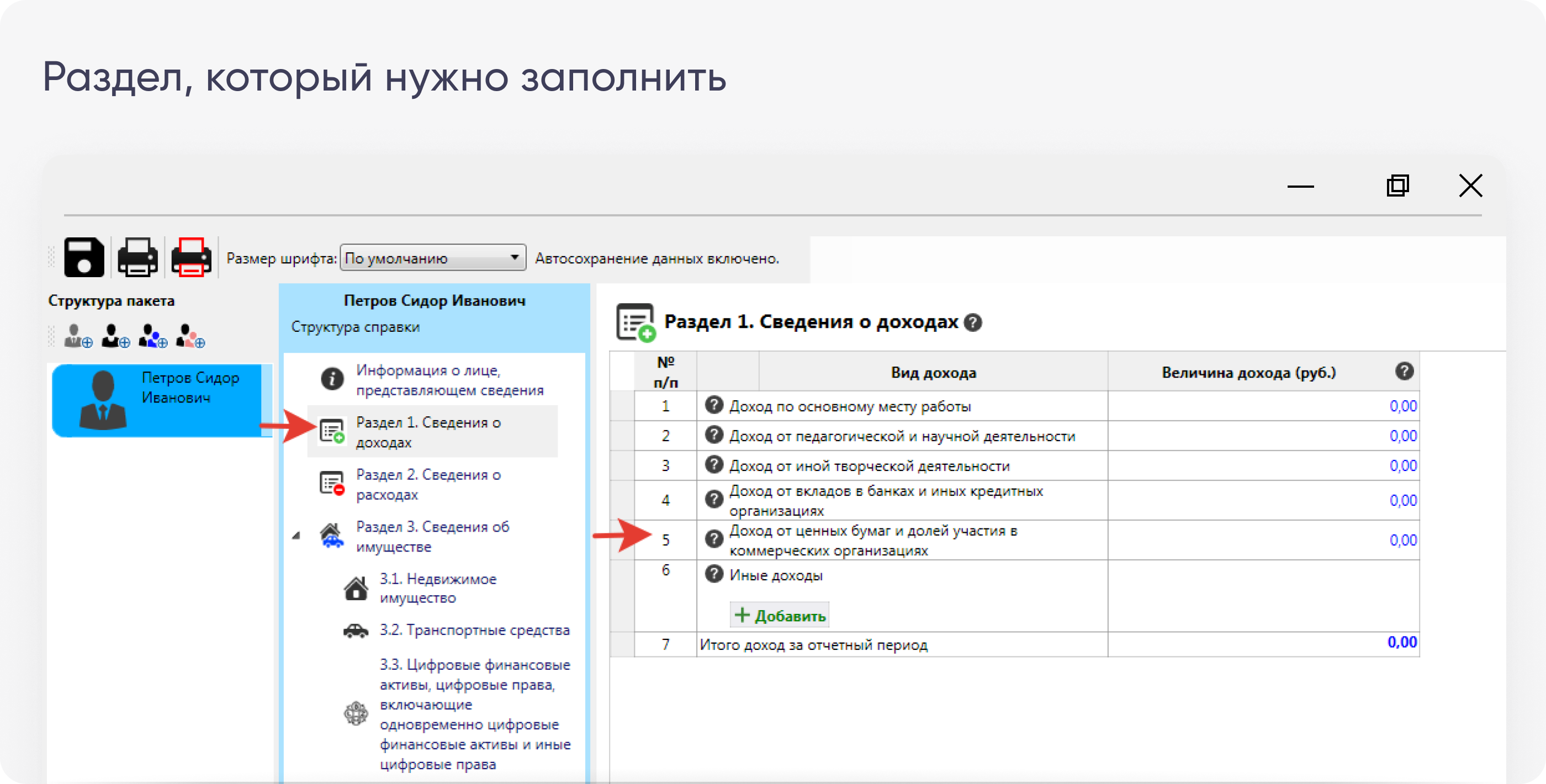Viewport: 1546px width, 784px height.
Task: Open 3.1. Недвижимое имущество item
Action: click(x=437, y=589)
